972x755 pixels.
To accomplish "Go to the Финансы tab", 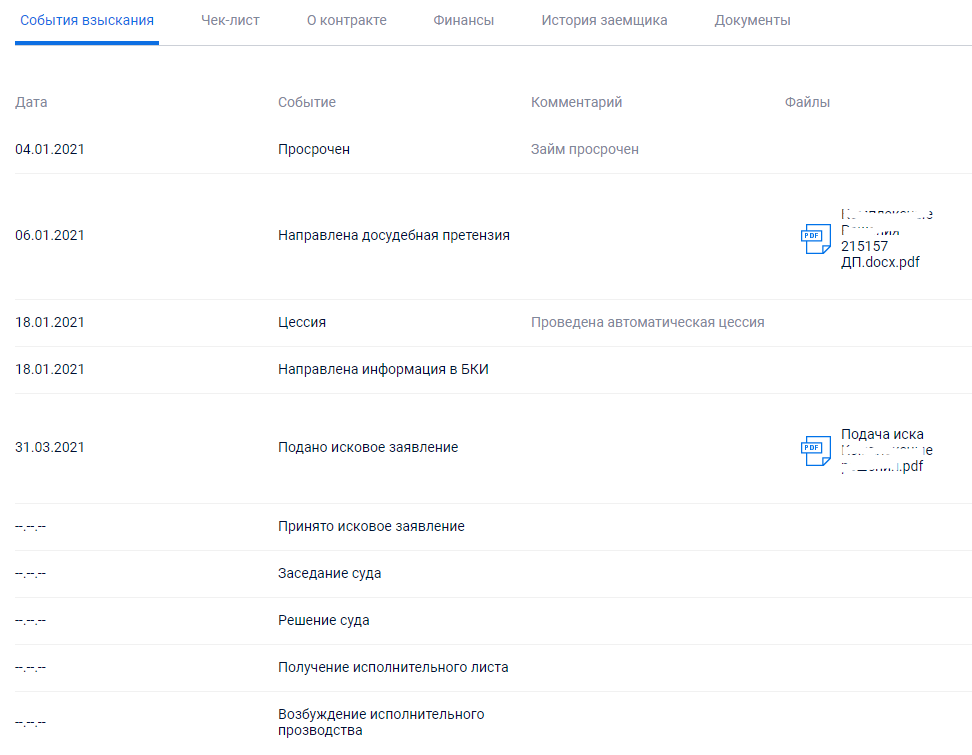I will (463, 20).
